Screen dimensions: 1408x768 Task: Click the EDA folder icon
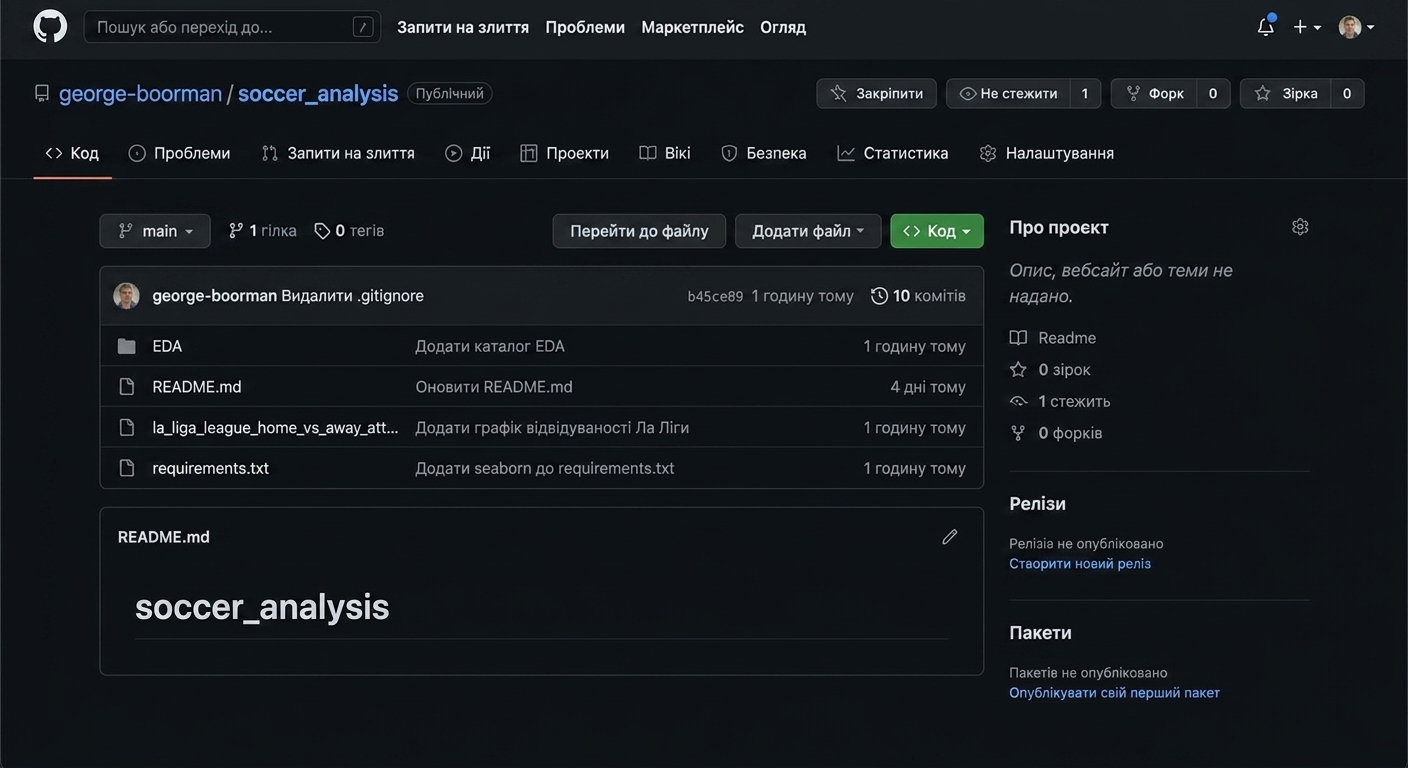tap(126, 346)
